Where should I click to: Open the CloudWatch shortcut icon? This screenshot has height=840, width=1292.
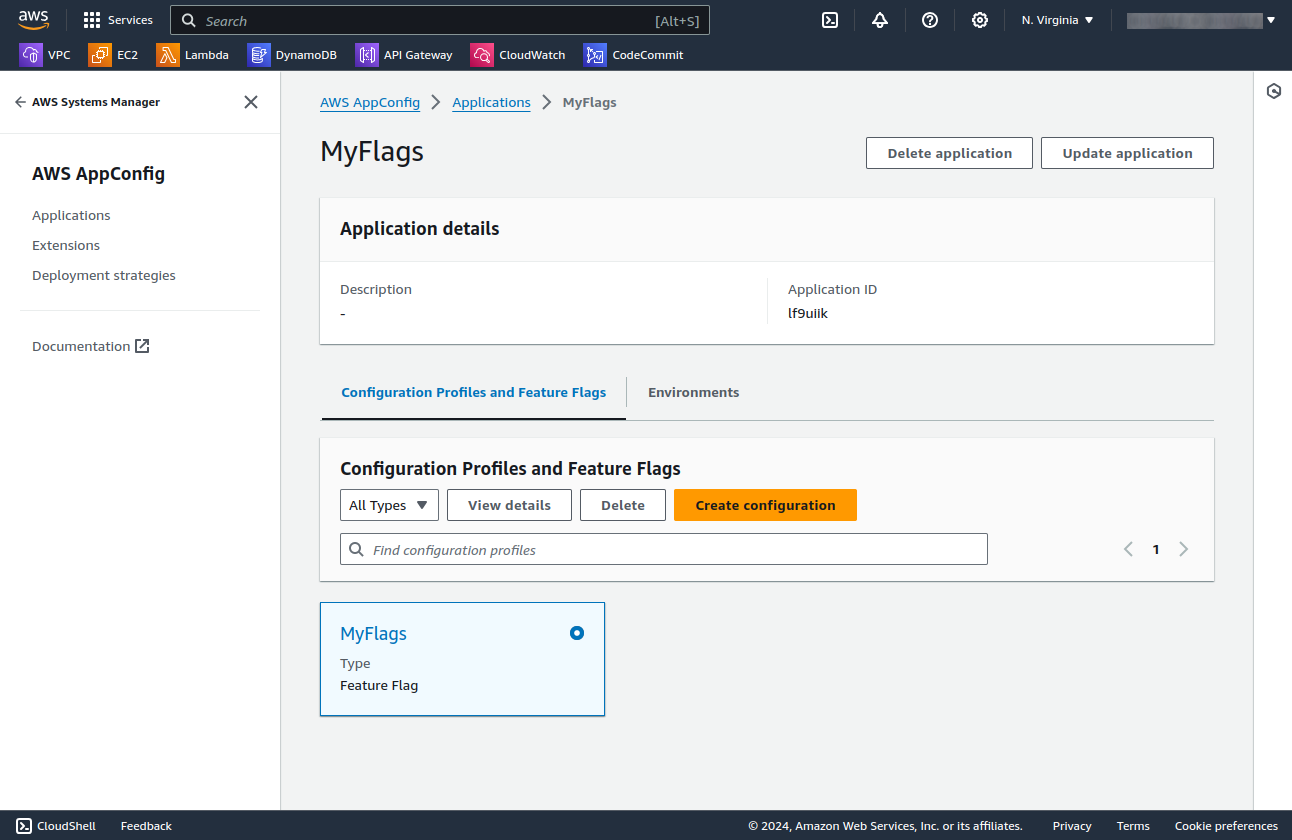[x=482, y=55]
